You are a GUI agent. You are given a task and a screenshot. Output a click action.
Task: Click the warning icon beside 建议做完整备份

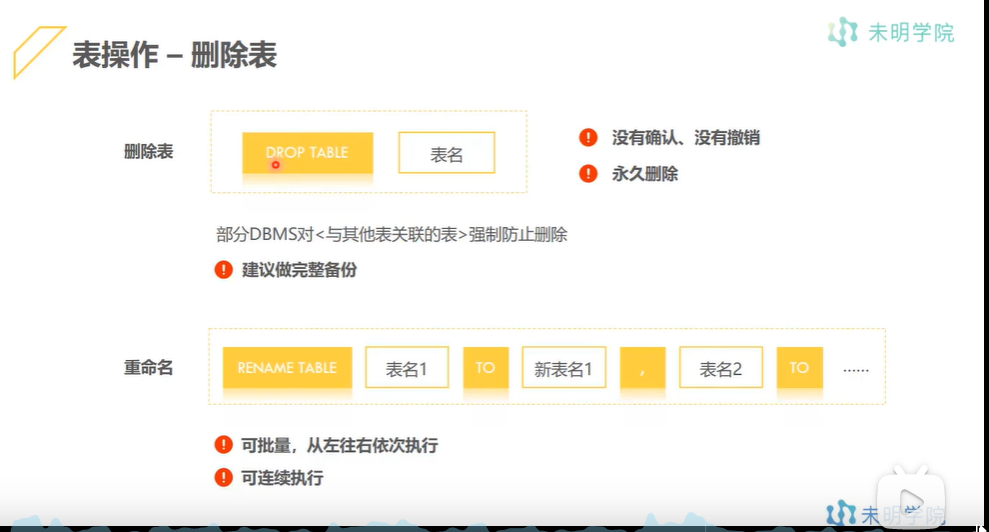click(223, 269)
